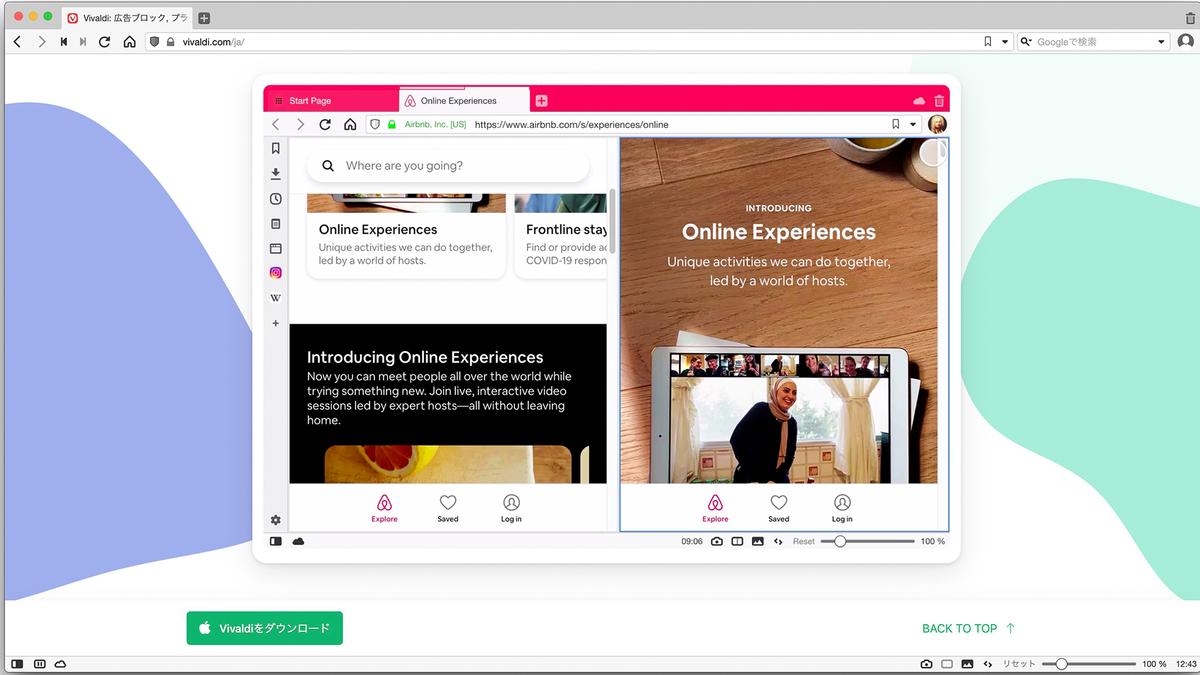Go back using the outer browser Back arrow
The image size is (1200, 675).
(x=17, y=42)
